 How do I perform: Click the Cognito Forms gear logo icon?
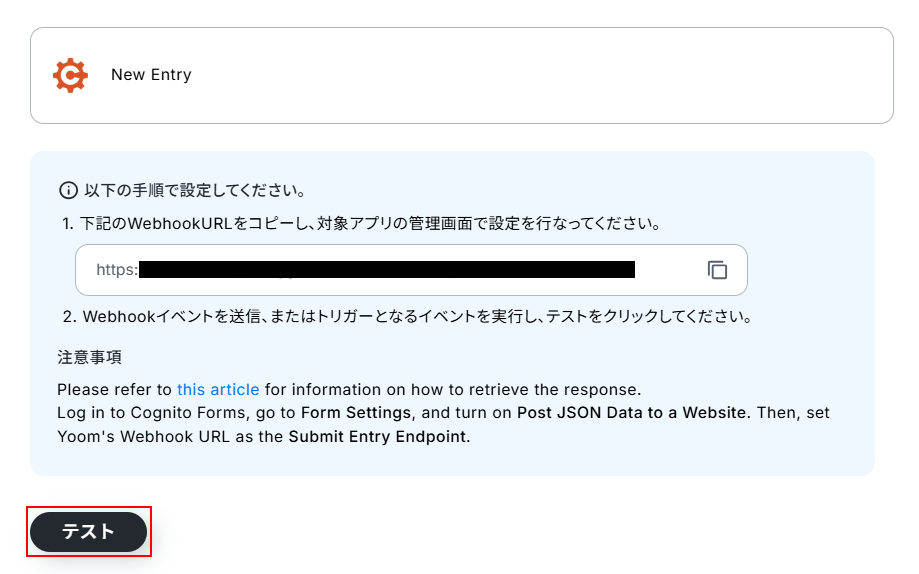pyautogui.click(x=70, y=75)
